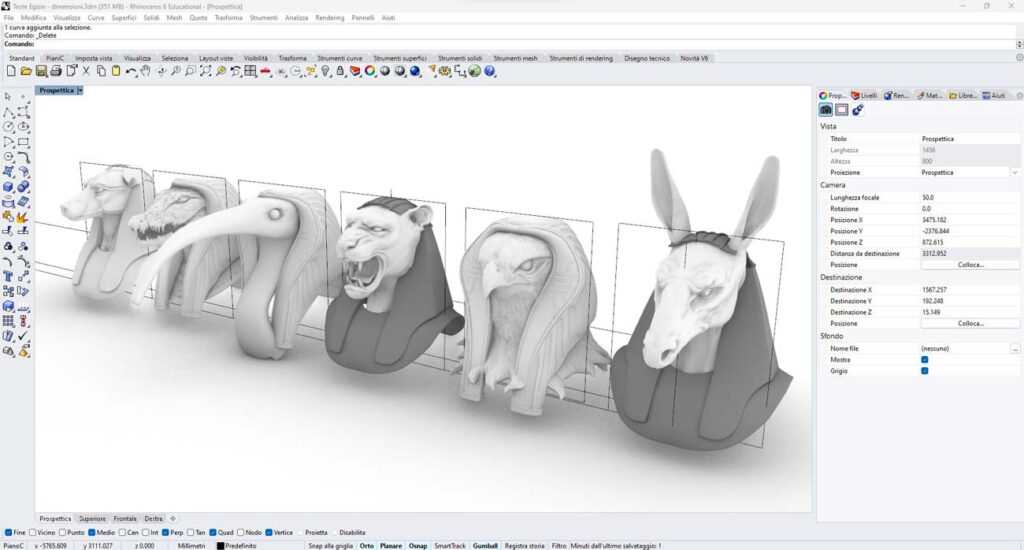Click the red car icon
The image size is (1024, 550).
point(265,71)
